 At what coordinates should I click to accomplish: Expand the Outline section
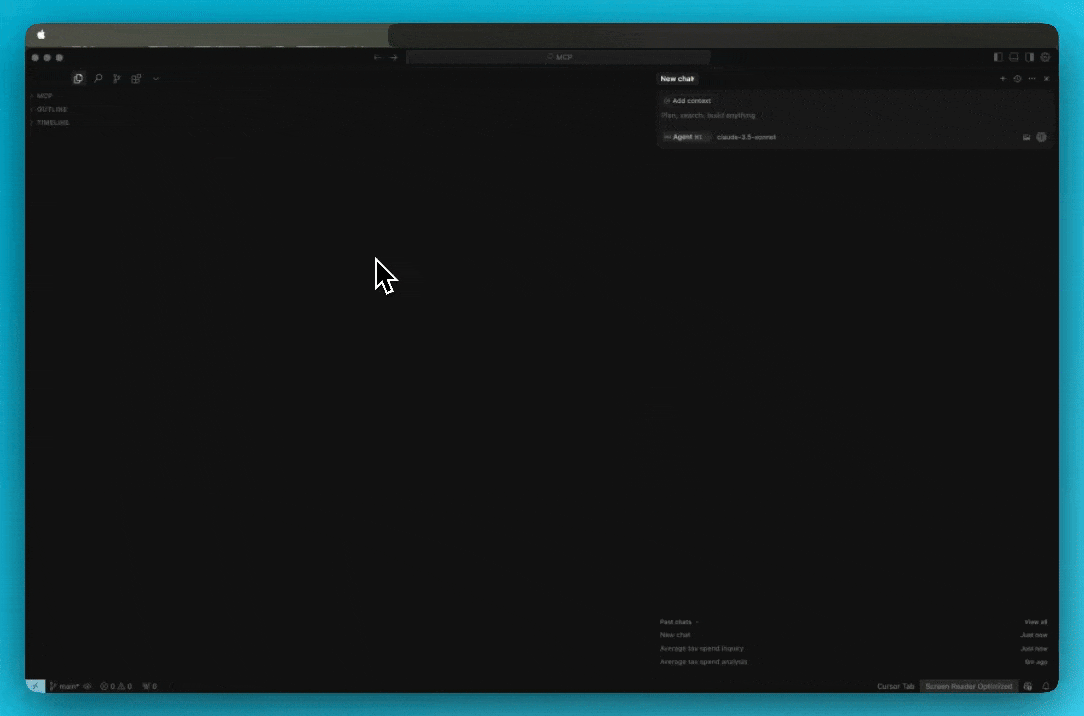coord(52,109)
